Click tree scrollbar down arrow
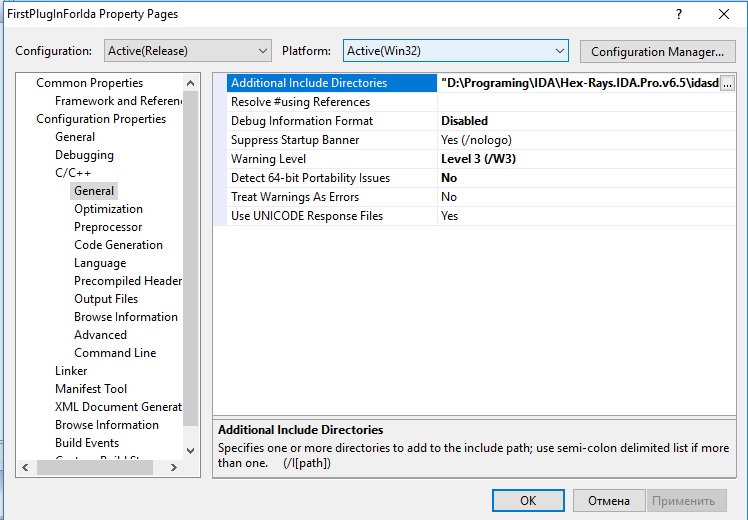The width and height of the screenshot is (748, 520). coord(190,450)
